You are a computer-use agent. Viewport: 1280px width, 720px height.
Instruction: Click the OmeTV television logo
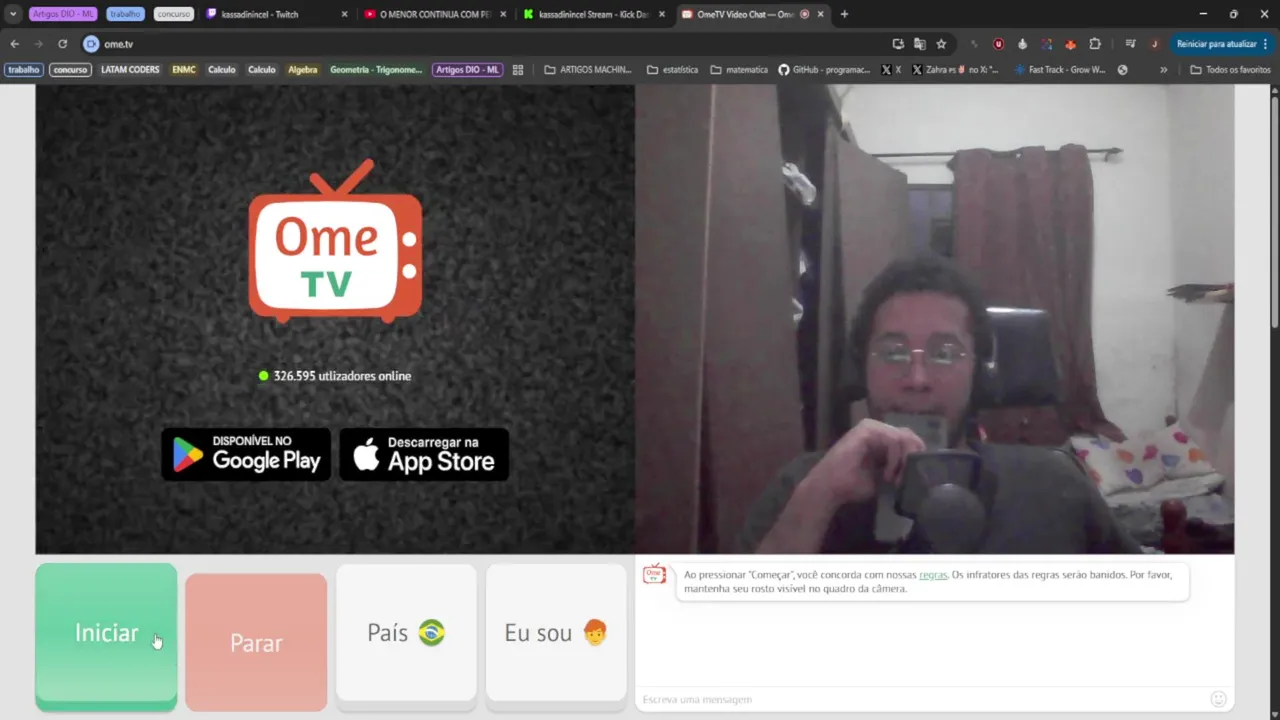point(335,240)
